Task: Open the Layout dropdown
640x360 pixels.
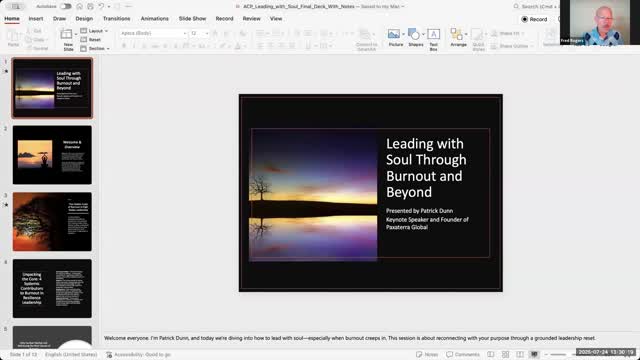Action: 94,31
